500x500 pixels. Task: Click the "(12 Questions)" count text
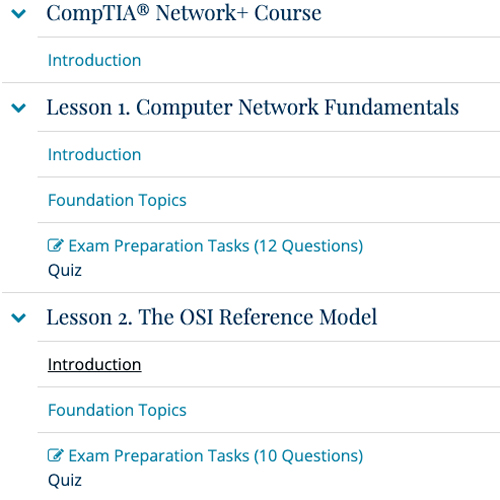click(x=308, y=246)
